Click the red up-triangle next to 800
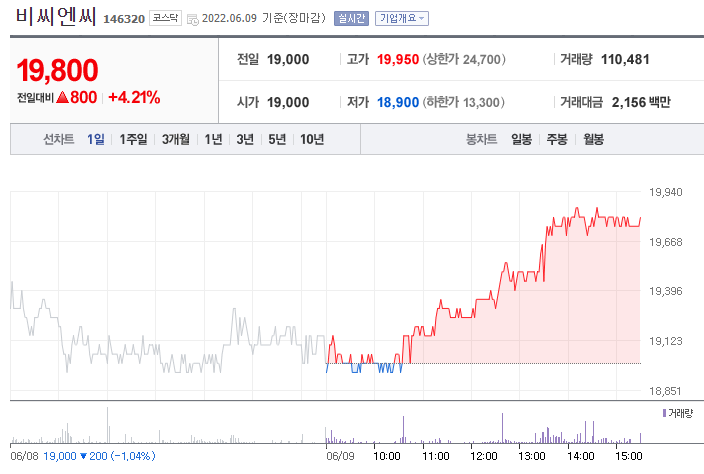This screenshot has height=474, width=704. pyautogui.click(x=62, y=97)
